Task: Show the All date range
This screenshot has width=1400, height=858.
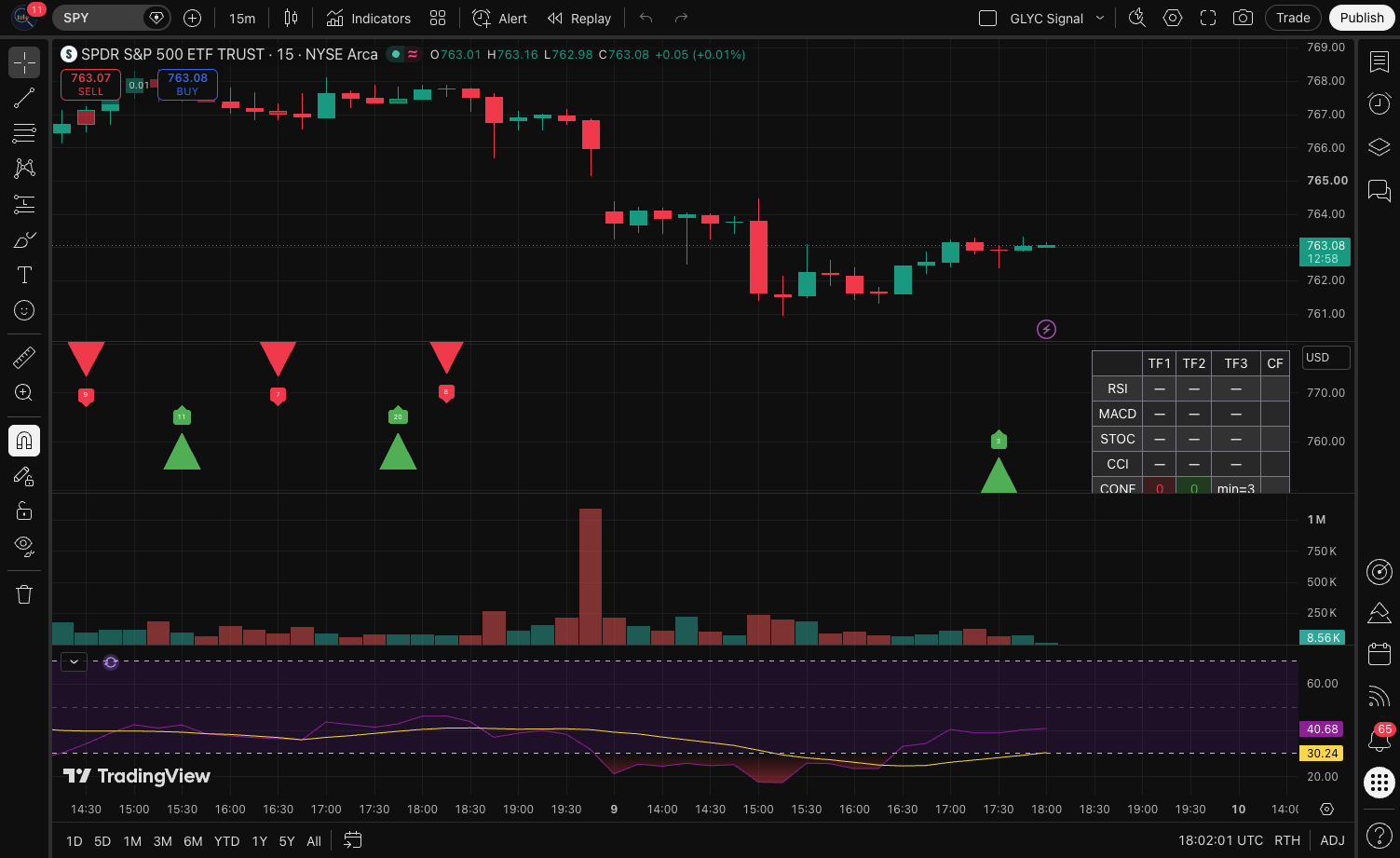Action: click(314, 841)
